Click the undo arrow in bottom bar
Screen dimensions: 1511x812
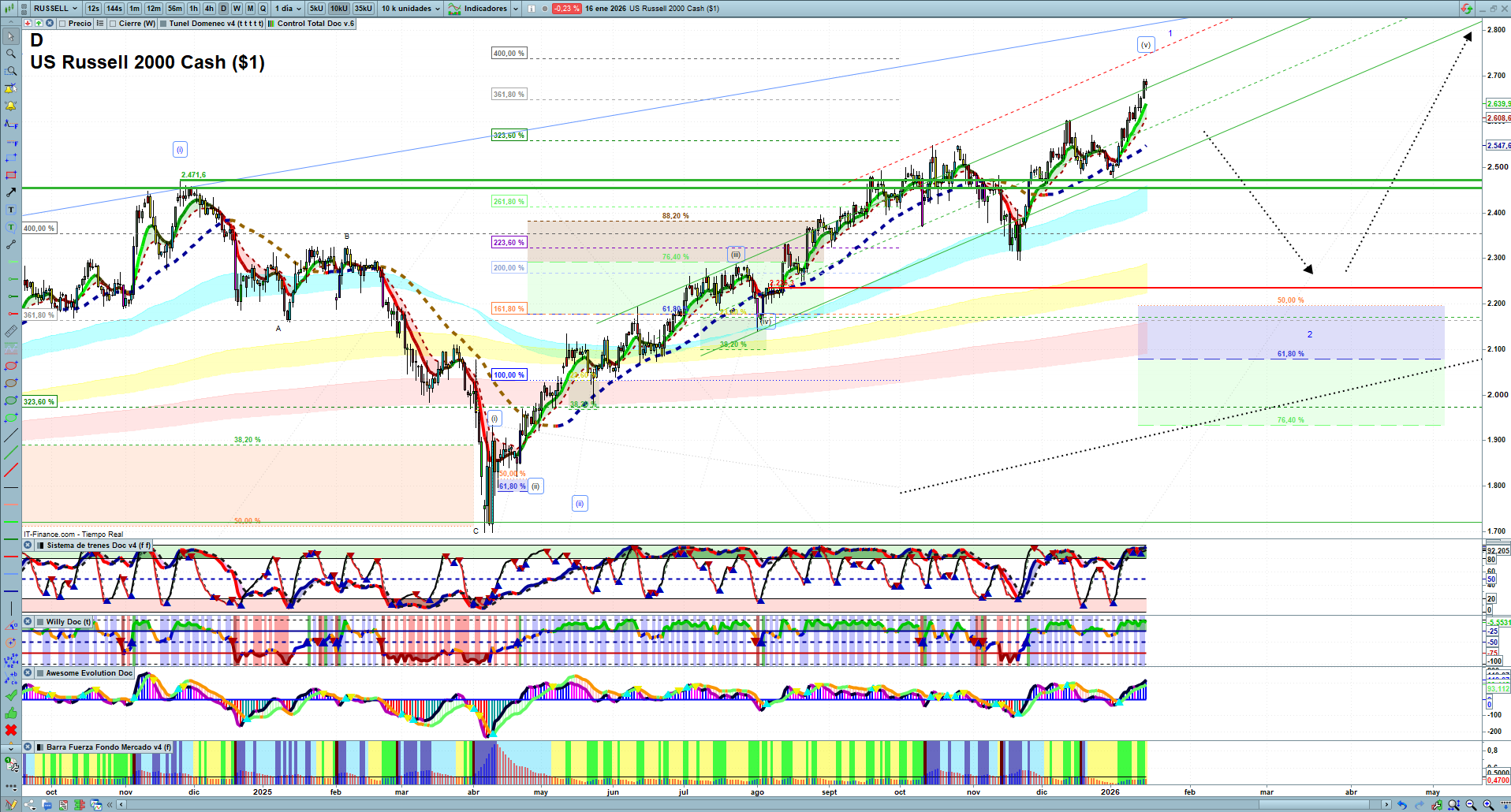pyautogui.click(x=1401, y=805)
